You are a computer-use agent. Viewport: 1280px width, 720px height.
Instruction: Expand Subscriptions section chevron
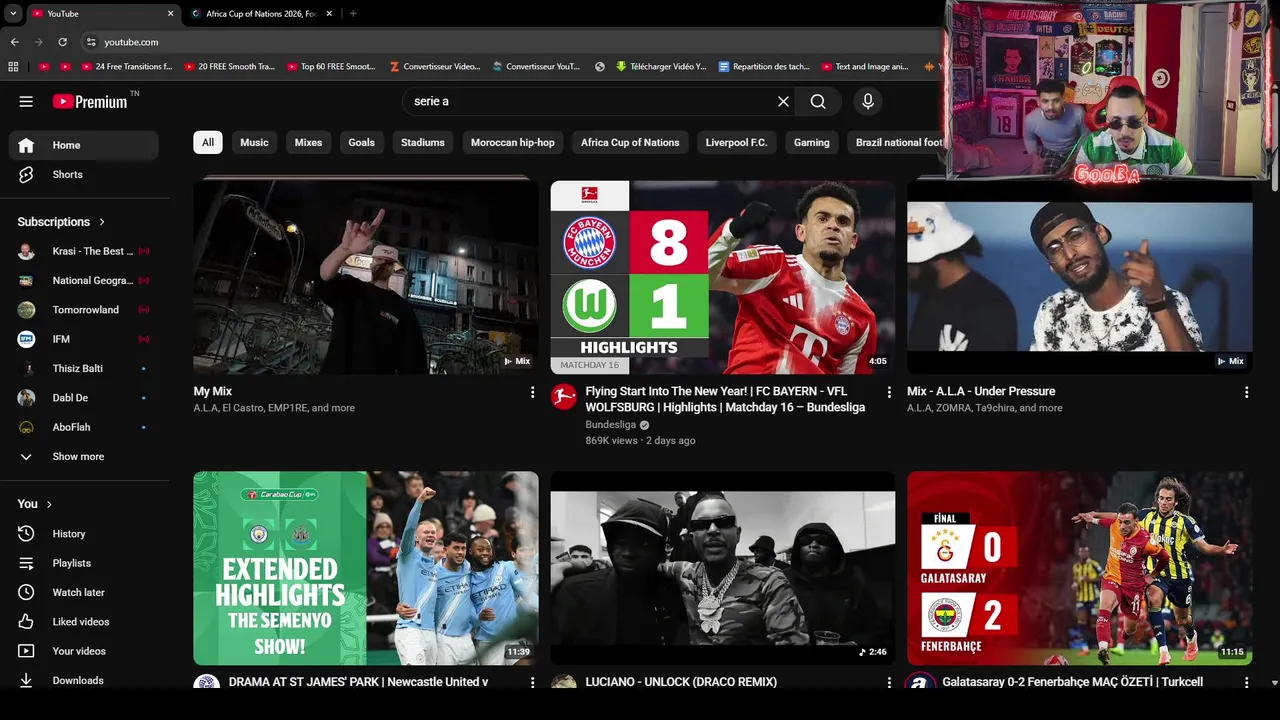102,222
